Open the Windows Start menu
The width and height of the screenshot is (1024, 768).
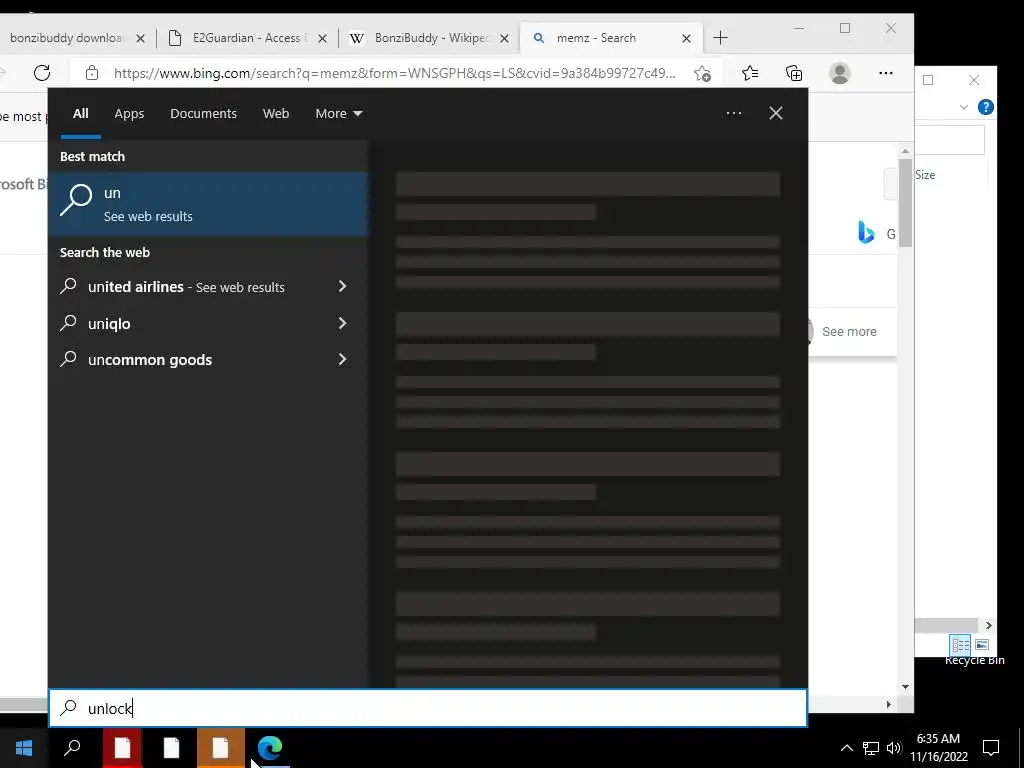coord(24,748)
